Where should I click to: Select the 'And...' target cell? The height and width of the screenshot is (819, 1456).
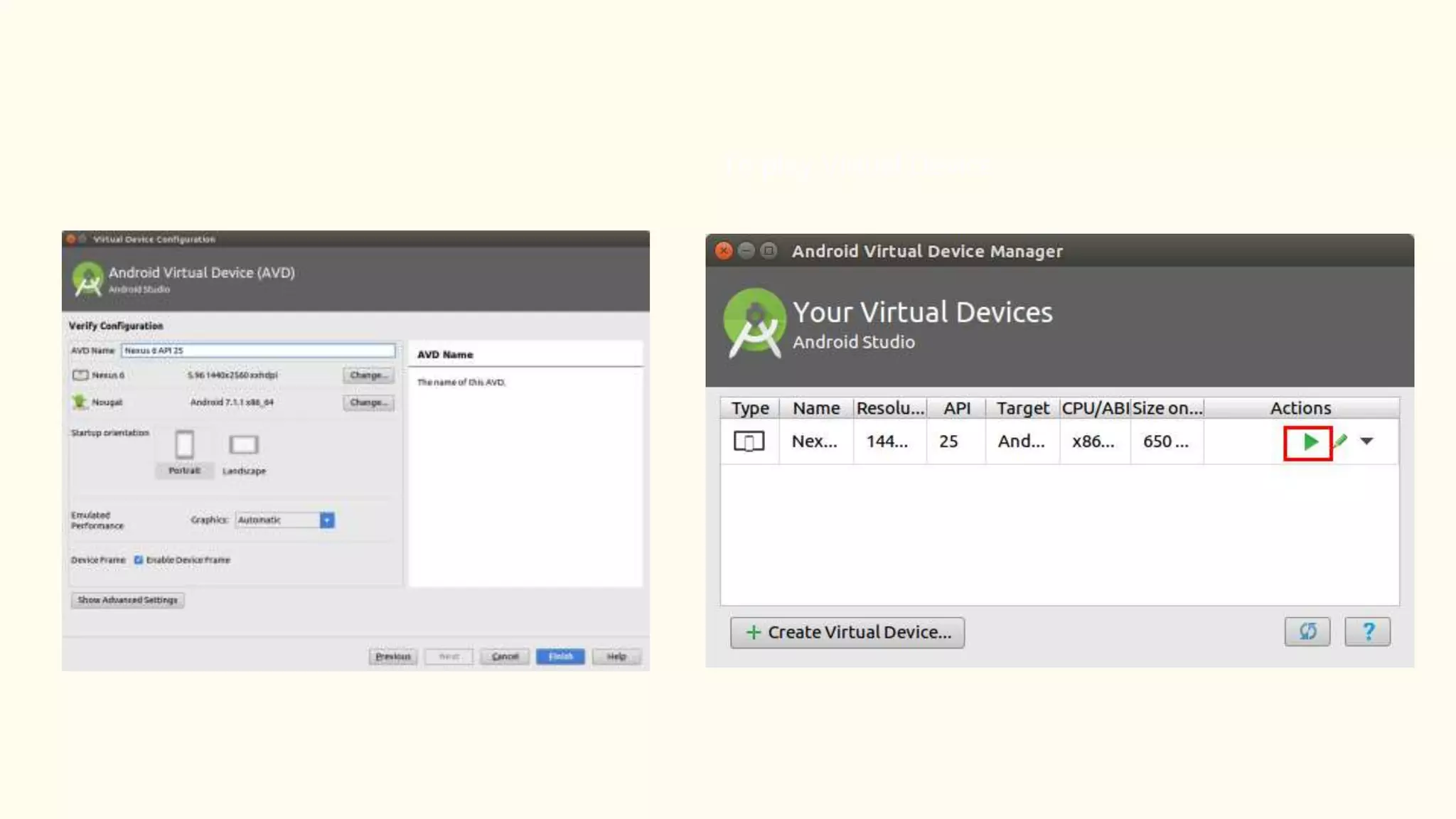(x=1021, y=441)
